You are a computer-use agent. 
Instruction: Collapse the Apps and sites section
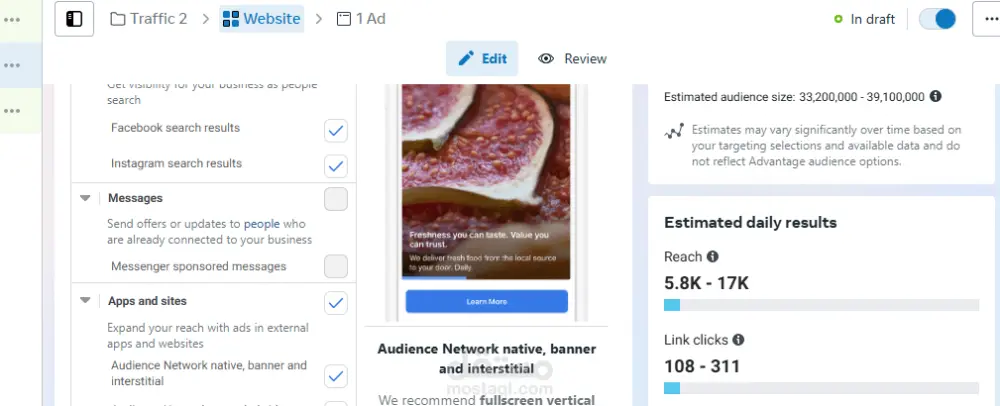pyautogui.click(x=85, y=301)
